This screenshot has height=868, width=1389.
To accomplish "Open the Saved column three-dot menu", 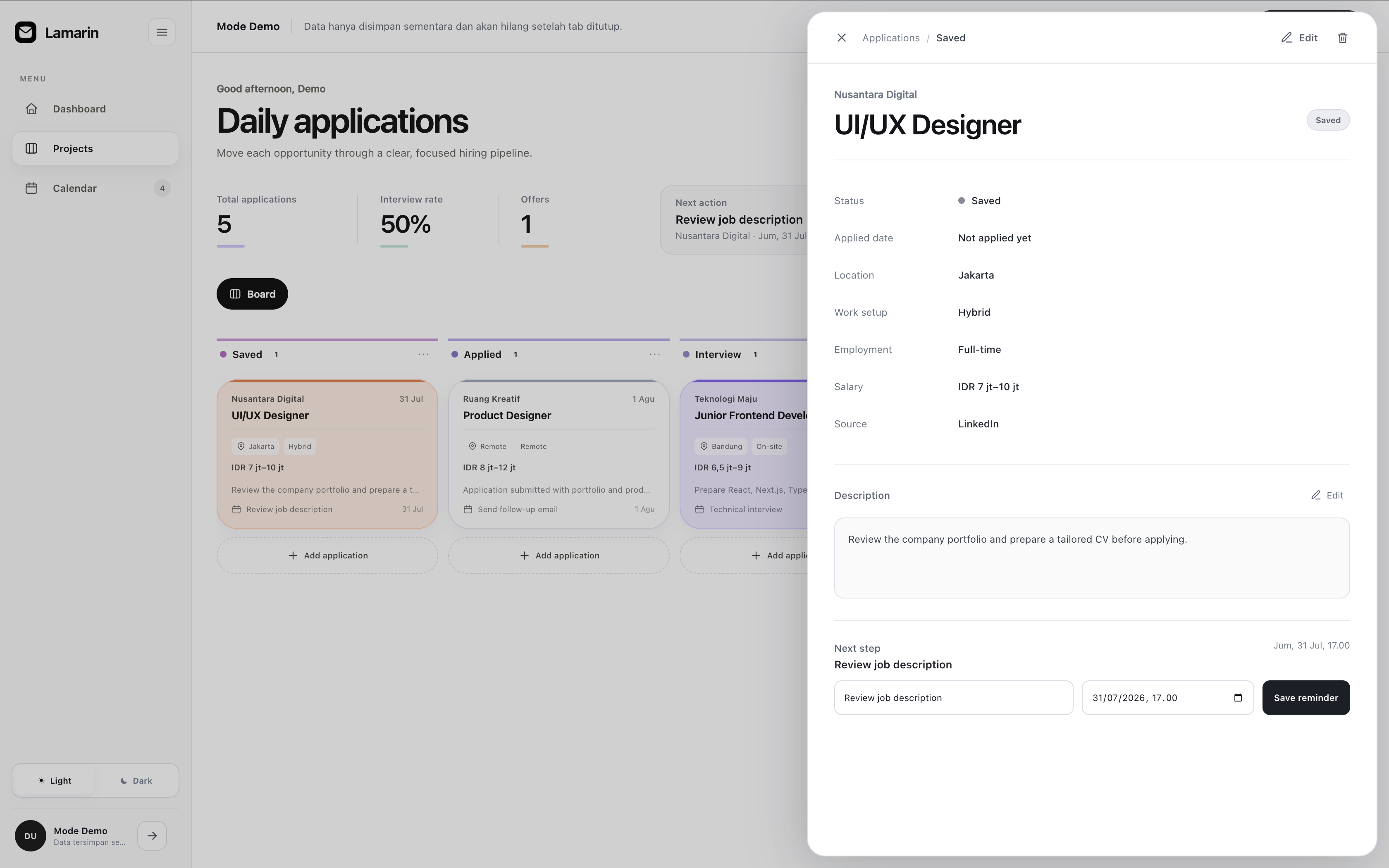I will [423, 354].
